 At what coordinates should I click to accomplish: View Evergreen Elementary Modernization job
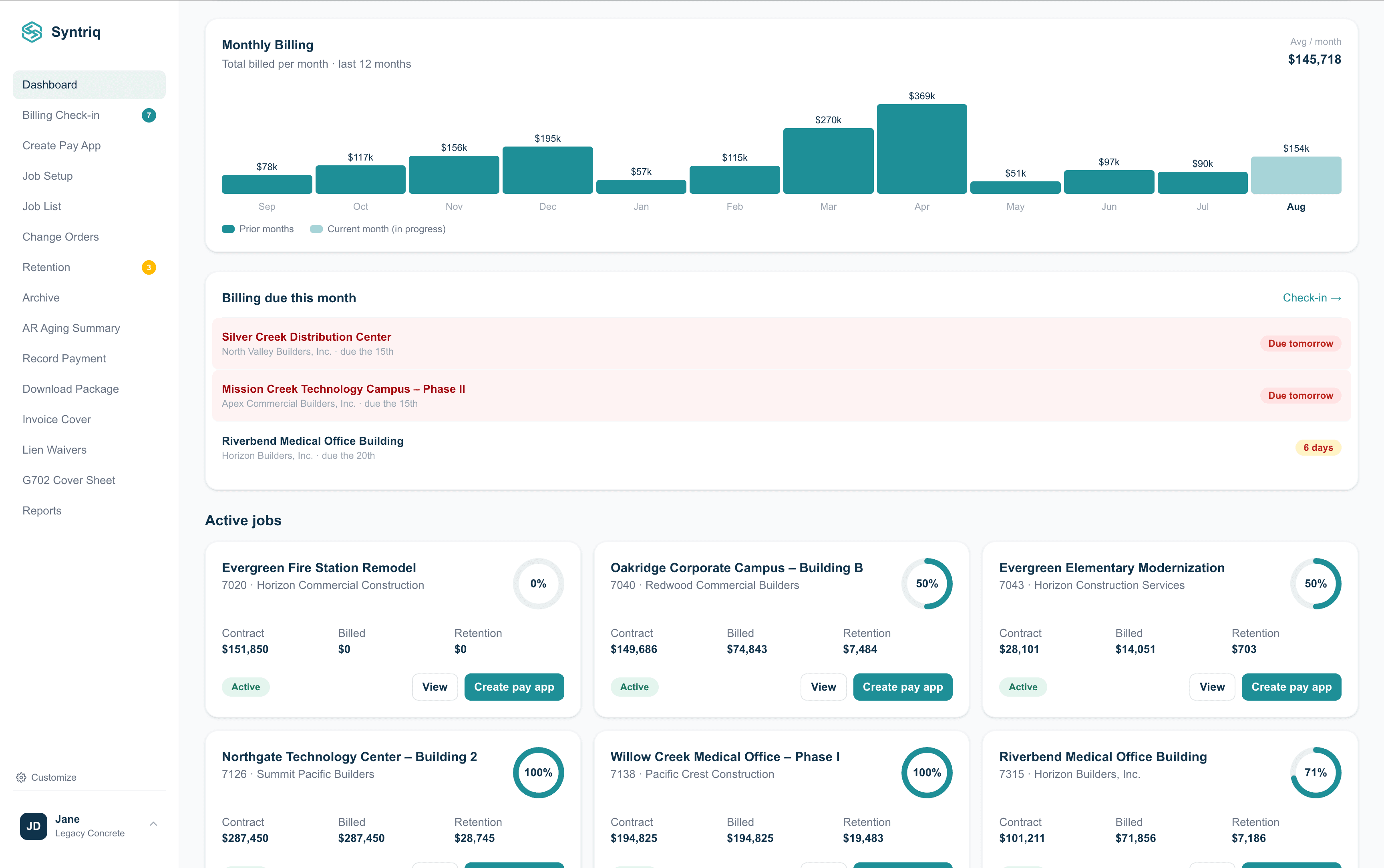coord(1212,687)
